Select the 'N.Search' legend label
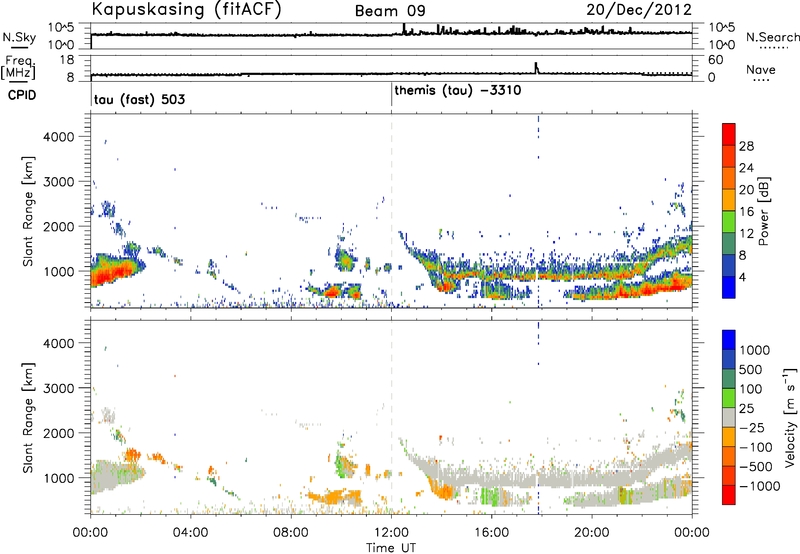This screenshot has height=554, width=800. point(772,37)
